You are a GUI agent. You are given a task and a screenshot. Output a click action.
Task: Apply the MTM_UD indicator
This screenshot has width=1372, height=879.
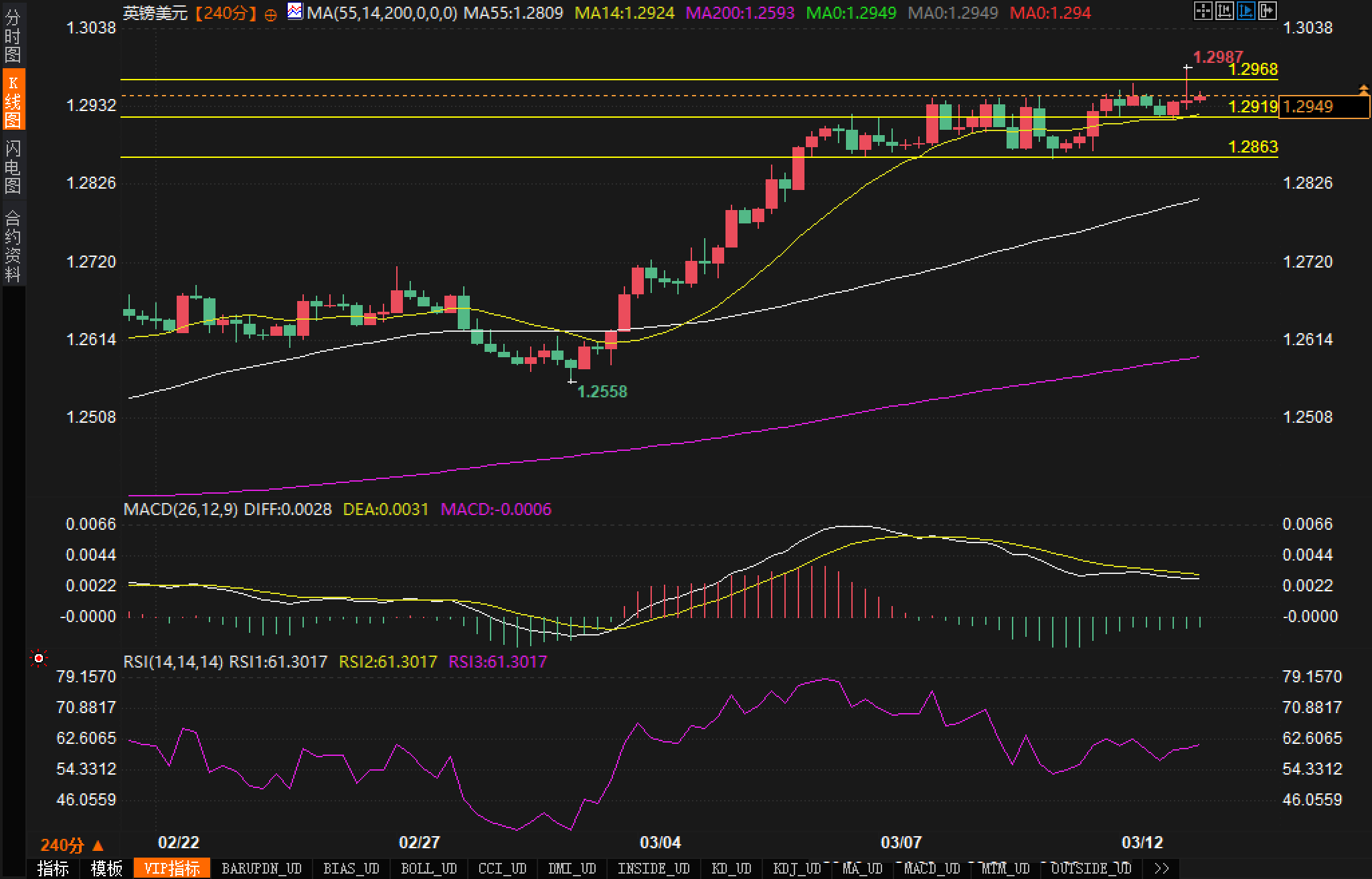[1005, 868]
